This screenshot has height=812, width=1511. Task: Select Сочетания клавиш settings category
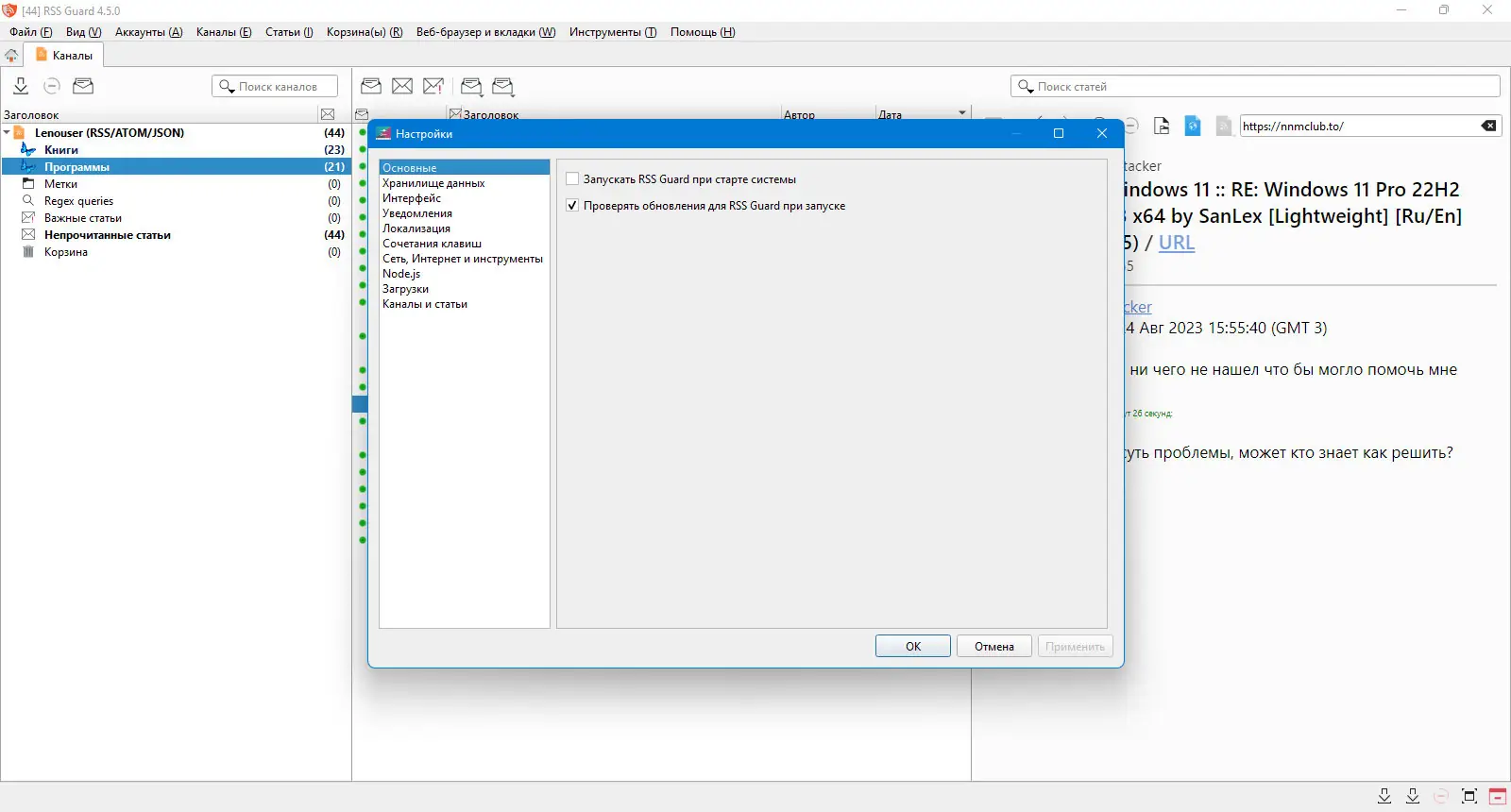464,244
